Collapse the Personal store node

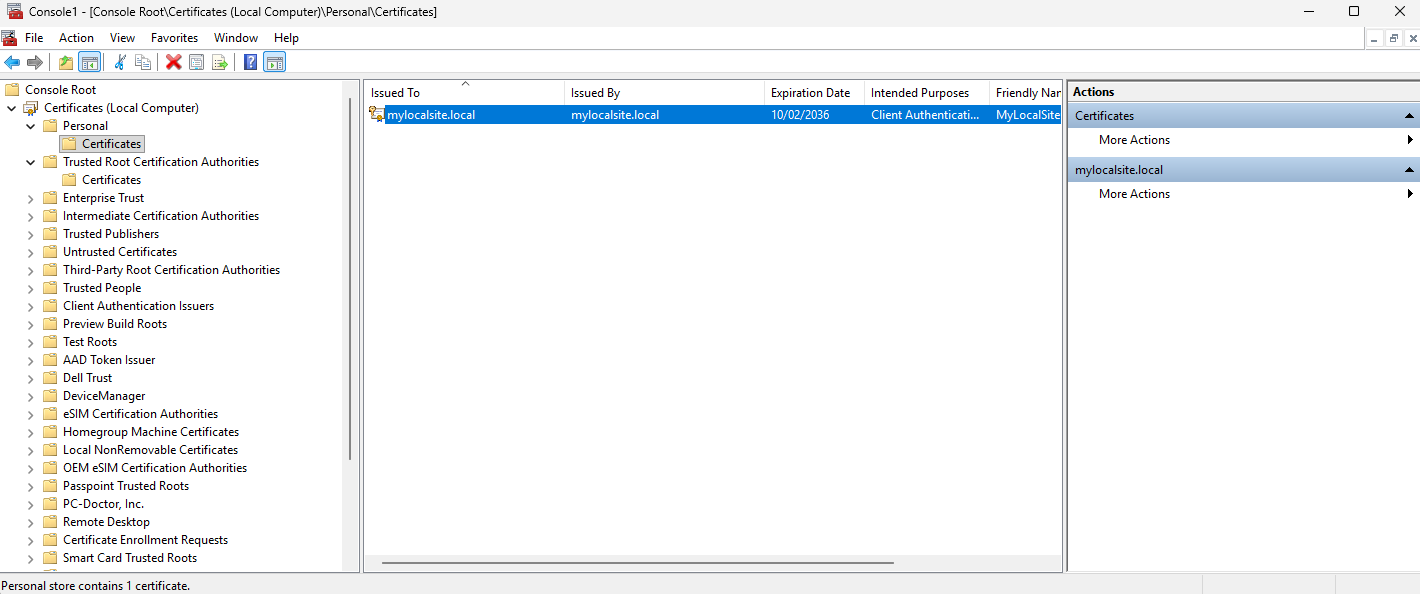click(30, 126)
